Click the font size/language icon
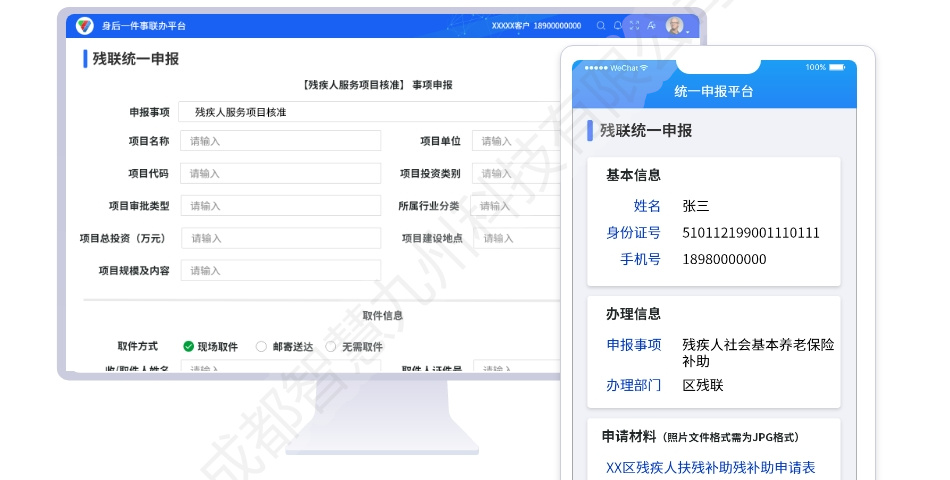 tap(651, 26)
